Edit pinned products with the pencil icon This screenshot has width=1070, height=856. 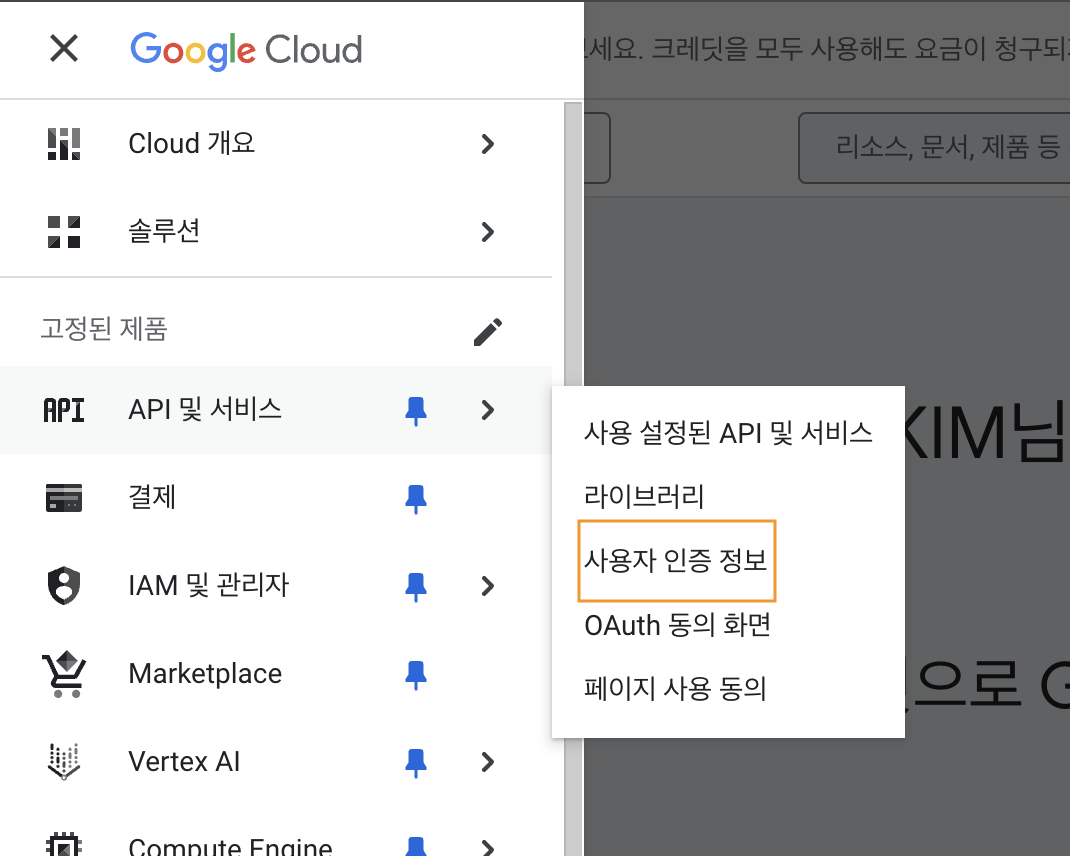click(x=488, y=332)
